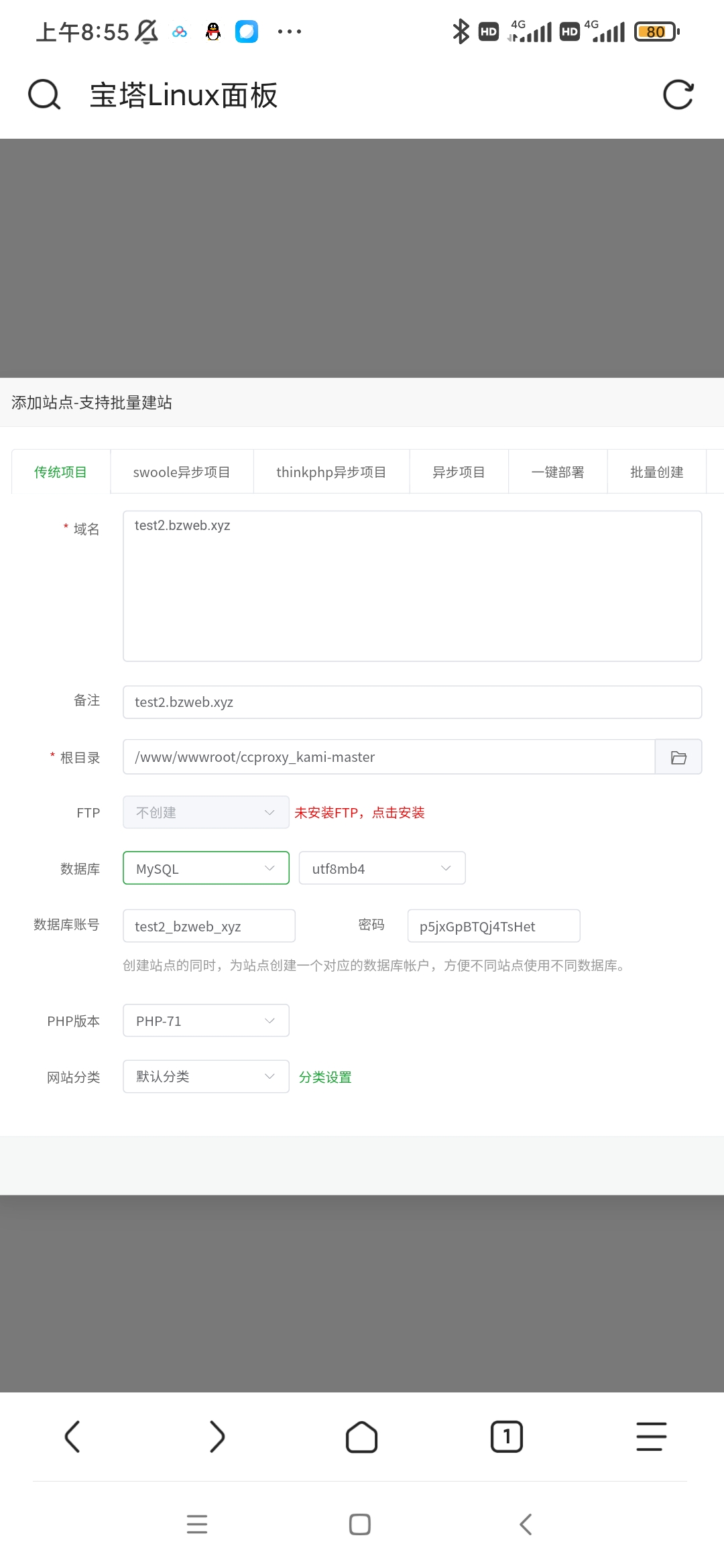This screenshot has width=724, height=1568.
Task: Tap Android home square button
Action: click(x=360, y=1524)
